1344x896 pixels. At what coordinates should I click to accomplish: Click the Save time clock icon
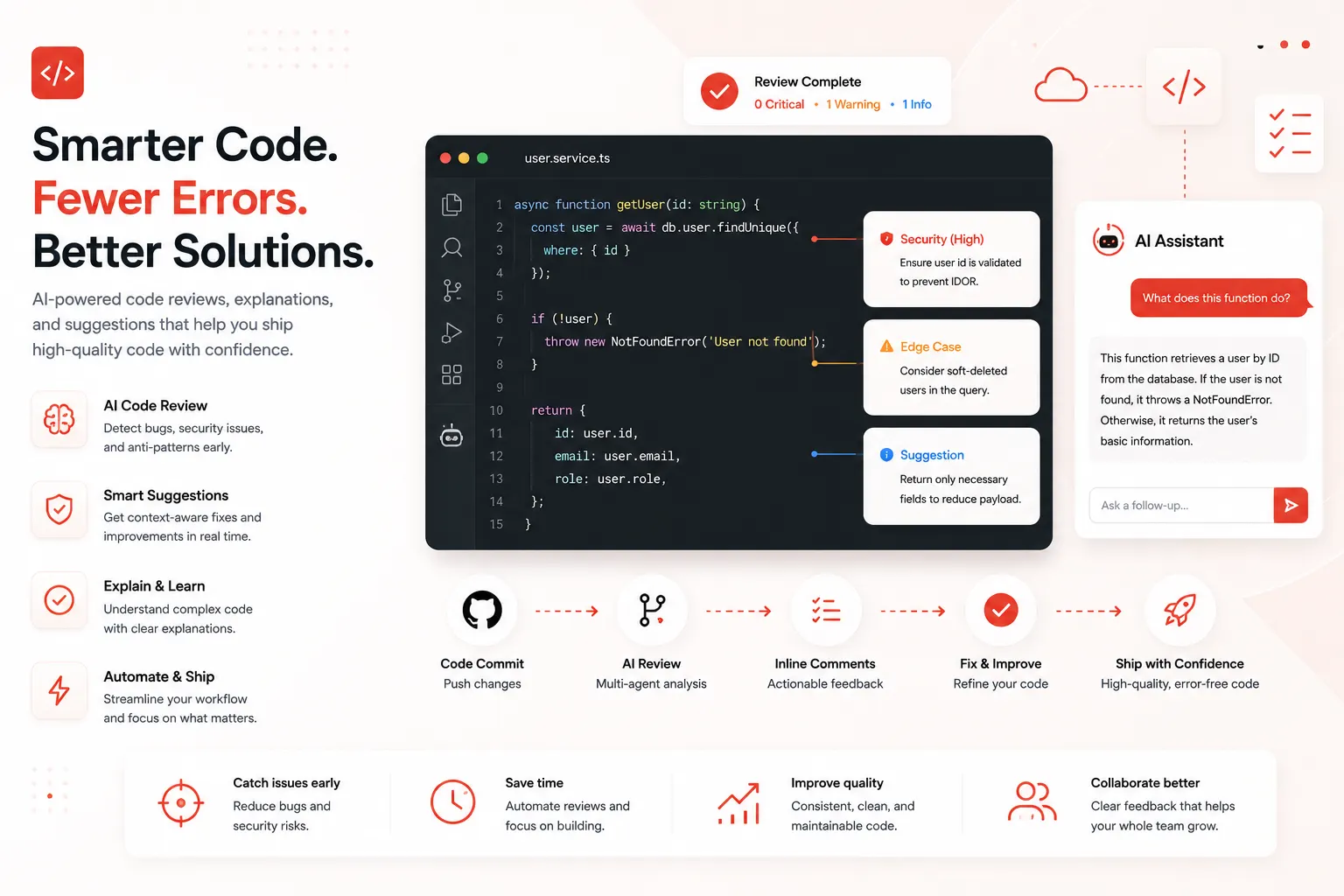click(x=452, y=801)
